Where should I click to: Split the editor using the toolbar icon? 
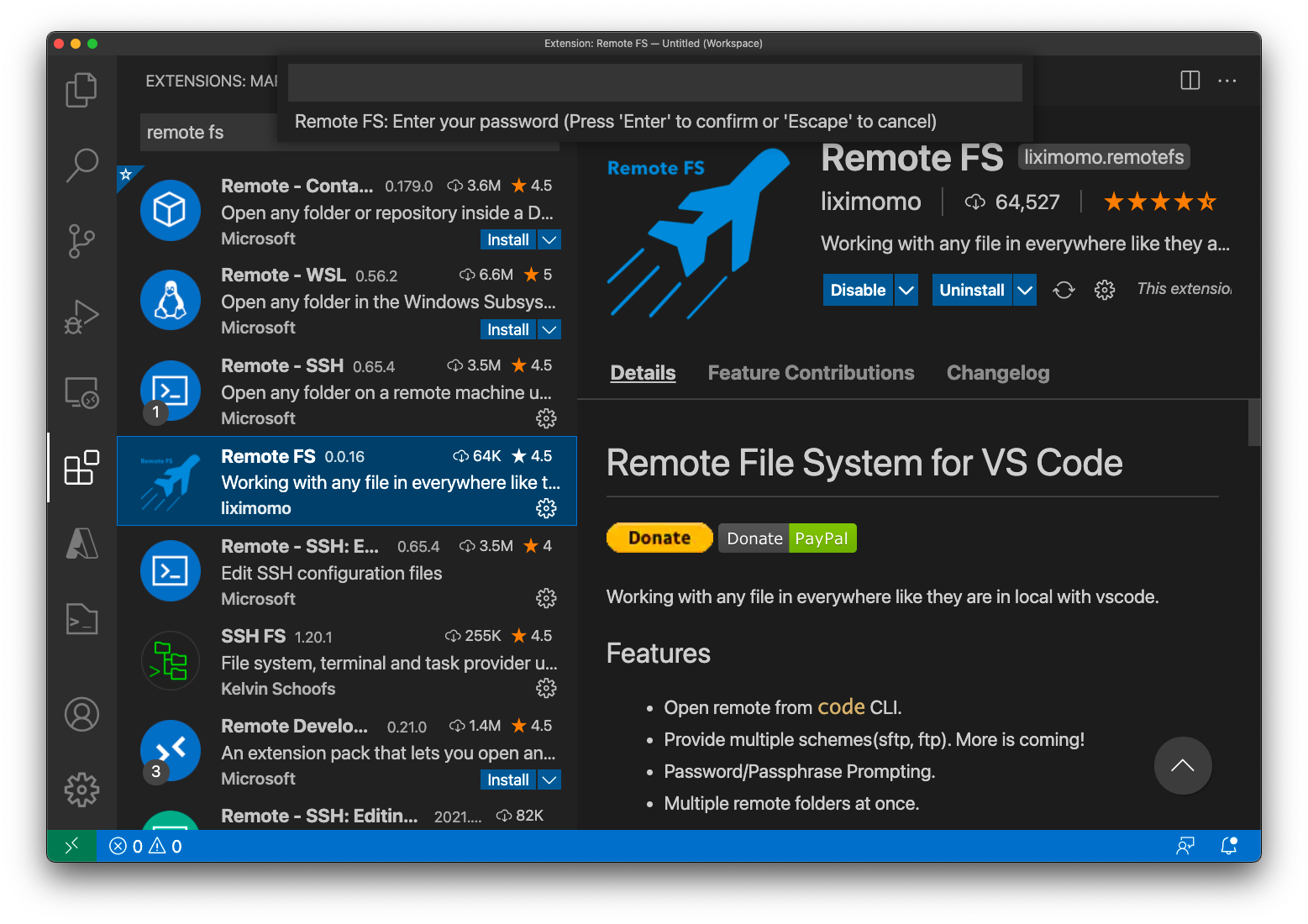pyautogui.click(x=1190, y=81)
